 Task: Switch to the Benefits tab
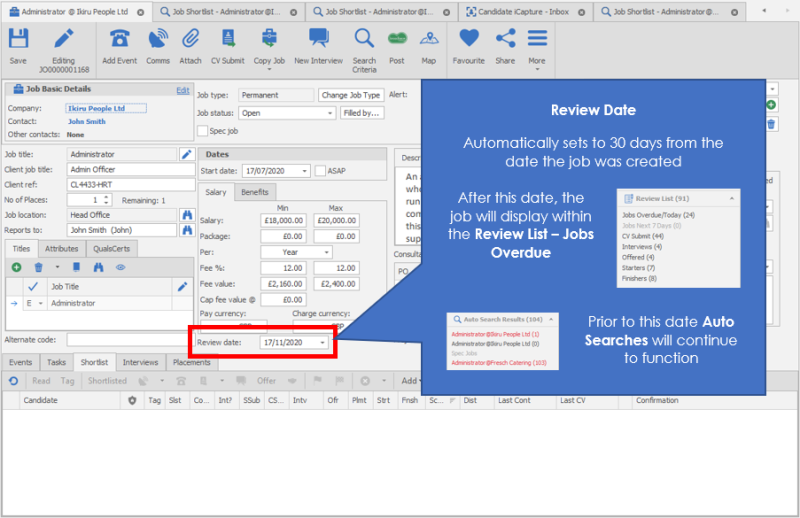255,192
